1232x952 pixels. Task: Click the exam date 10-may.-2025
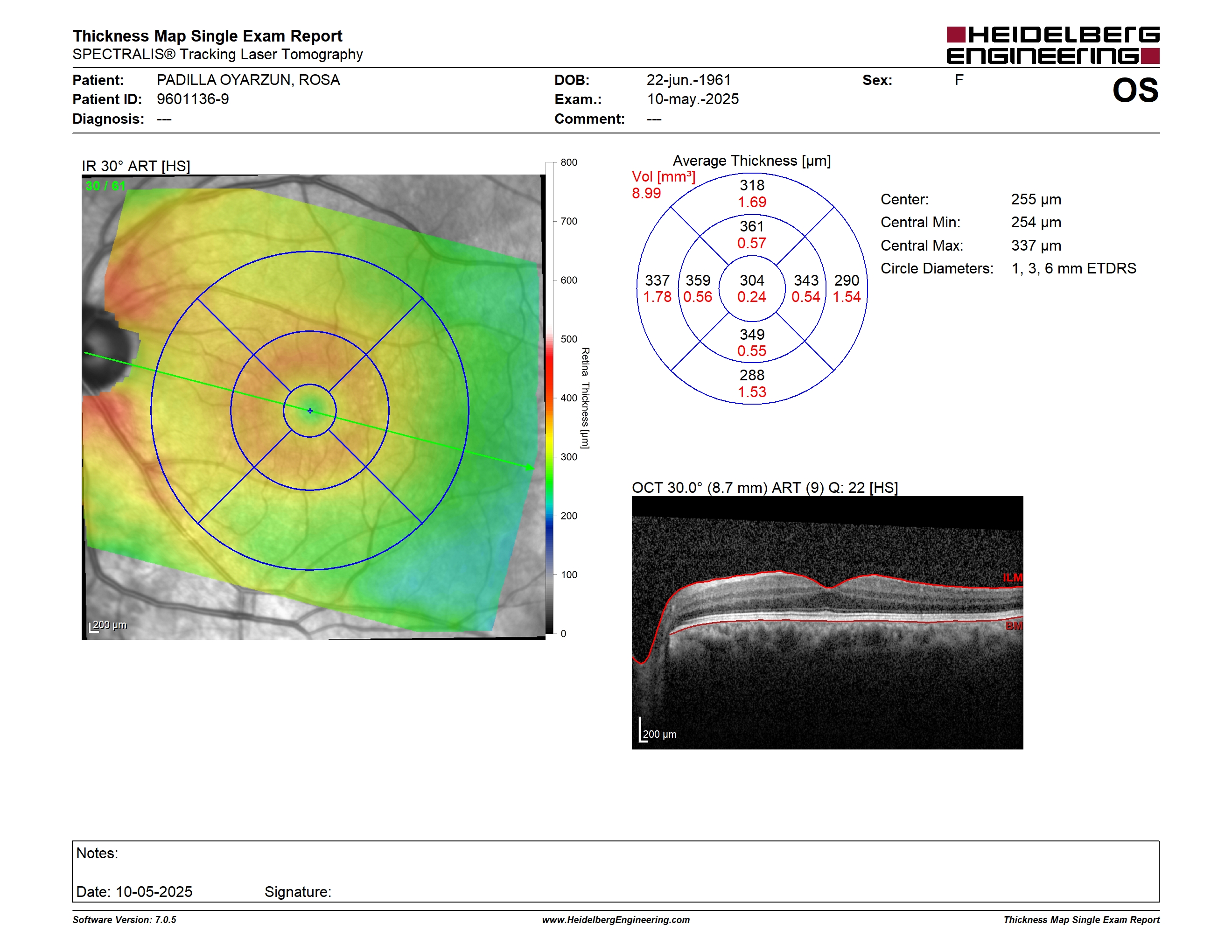point(693,99)
